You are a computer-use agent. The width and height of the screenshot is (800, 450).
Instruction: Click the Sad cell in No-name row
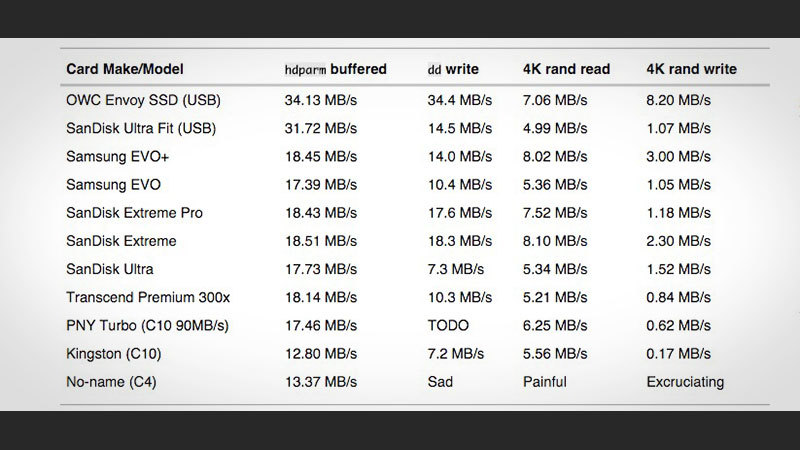438,382
